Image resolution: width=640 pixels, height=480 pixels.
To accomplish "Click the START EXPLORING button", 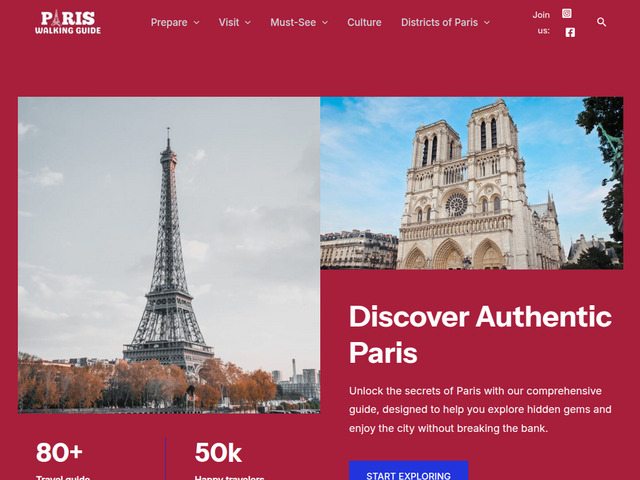I will (408, 471).
